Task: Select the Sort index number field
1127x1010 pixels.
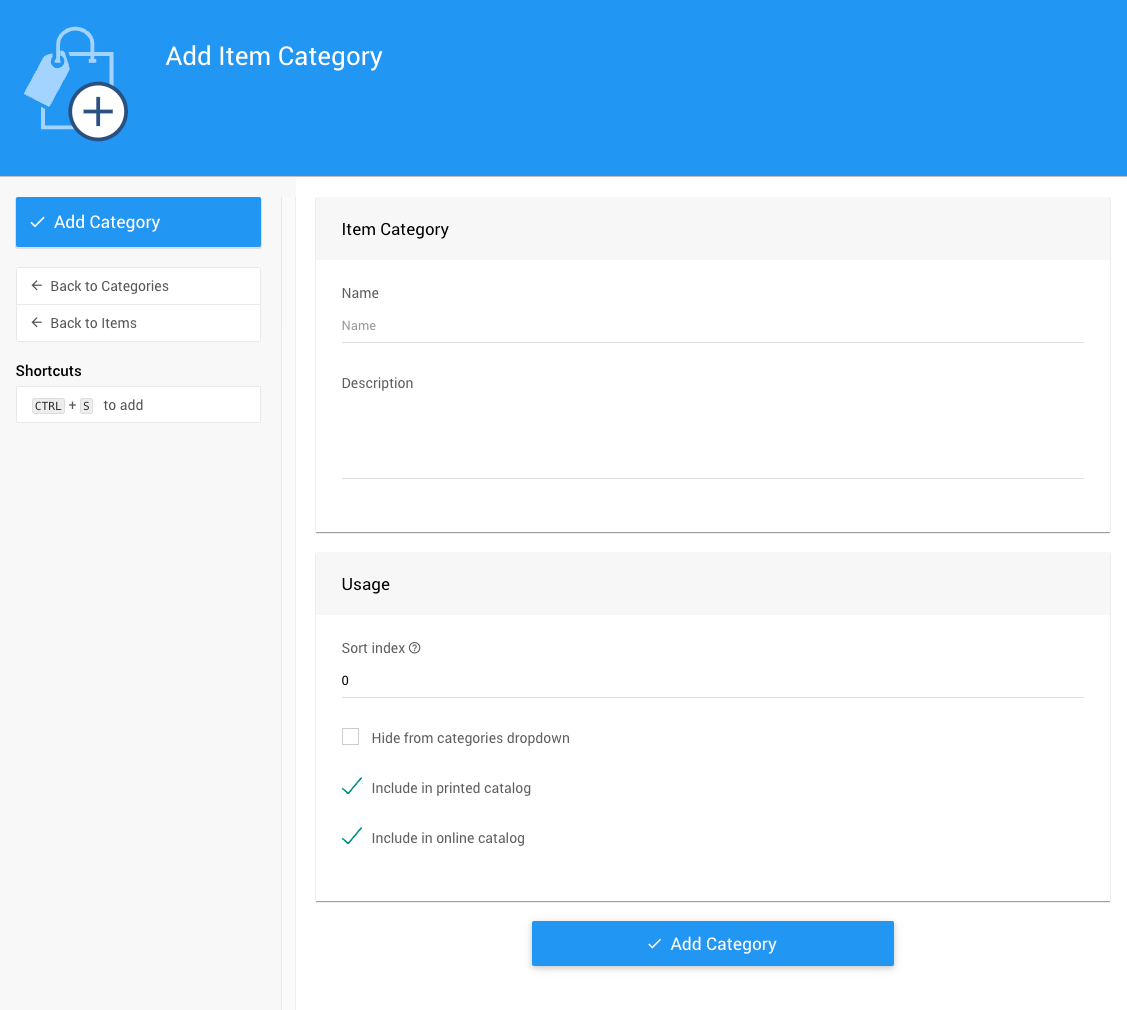Action: pyautogui.click(x=712, y=681)
